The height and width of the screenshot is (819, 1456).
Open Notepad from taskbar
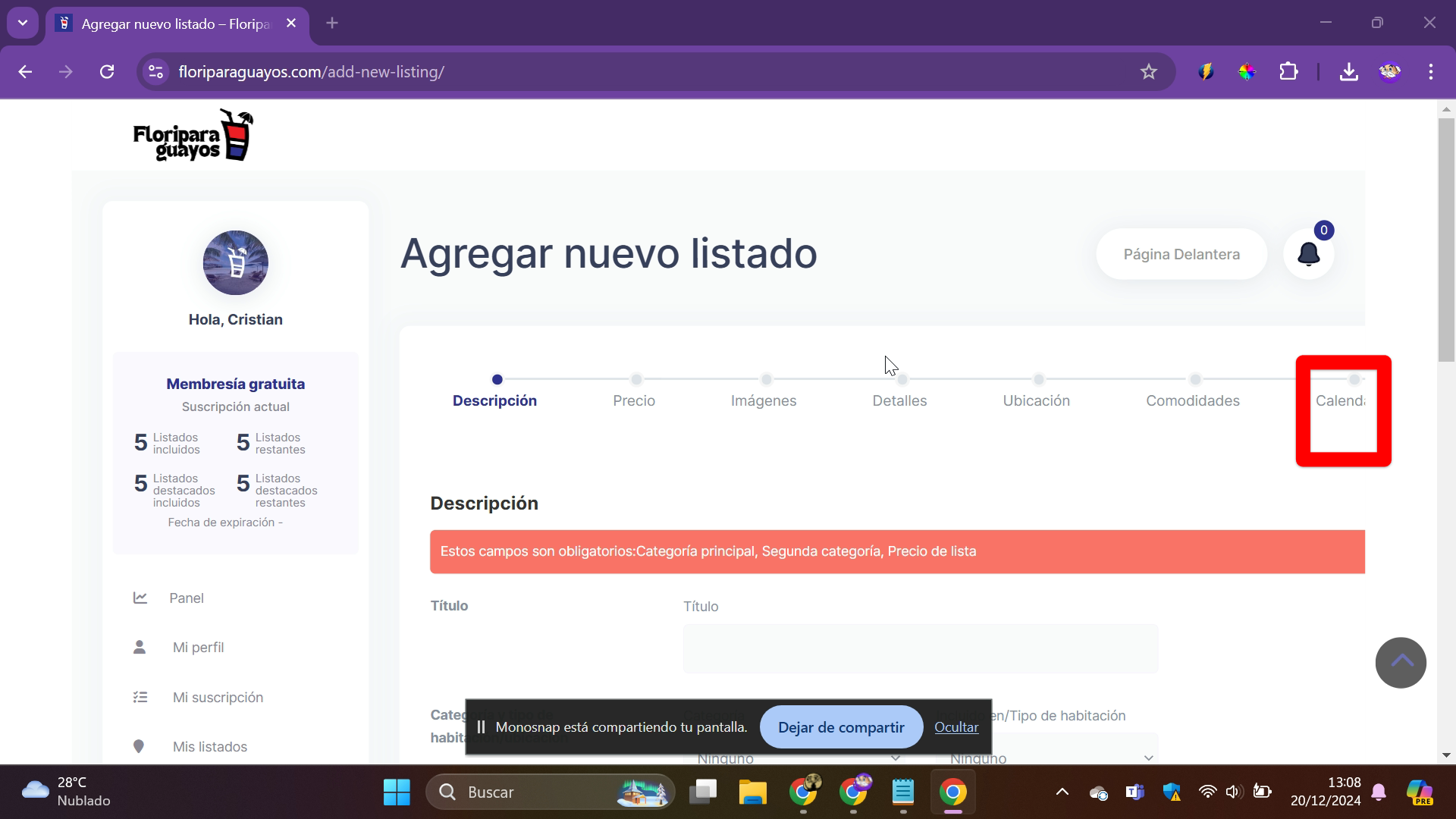click(x=902, y=792)
